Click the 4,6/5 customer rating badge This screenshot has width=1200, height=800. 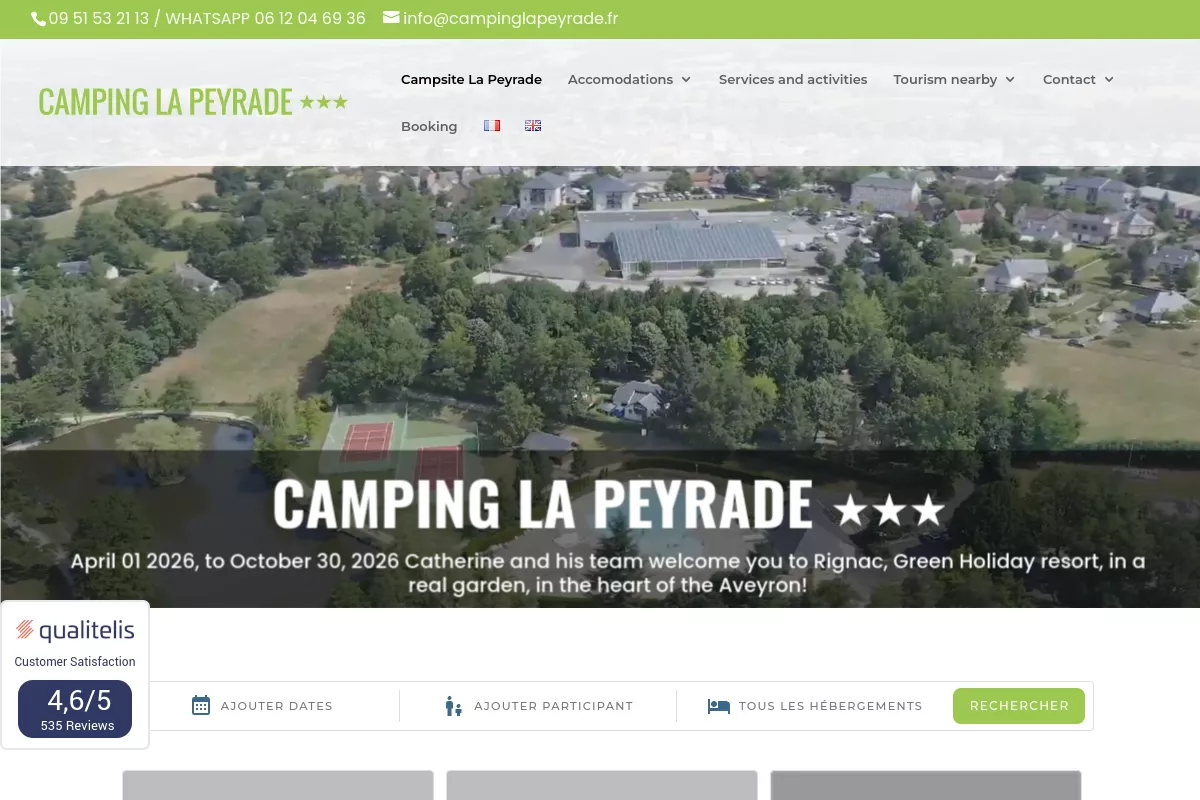(78, 708)
